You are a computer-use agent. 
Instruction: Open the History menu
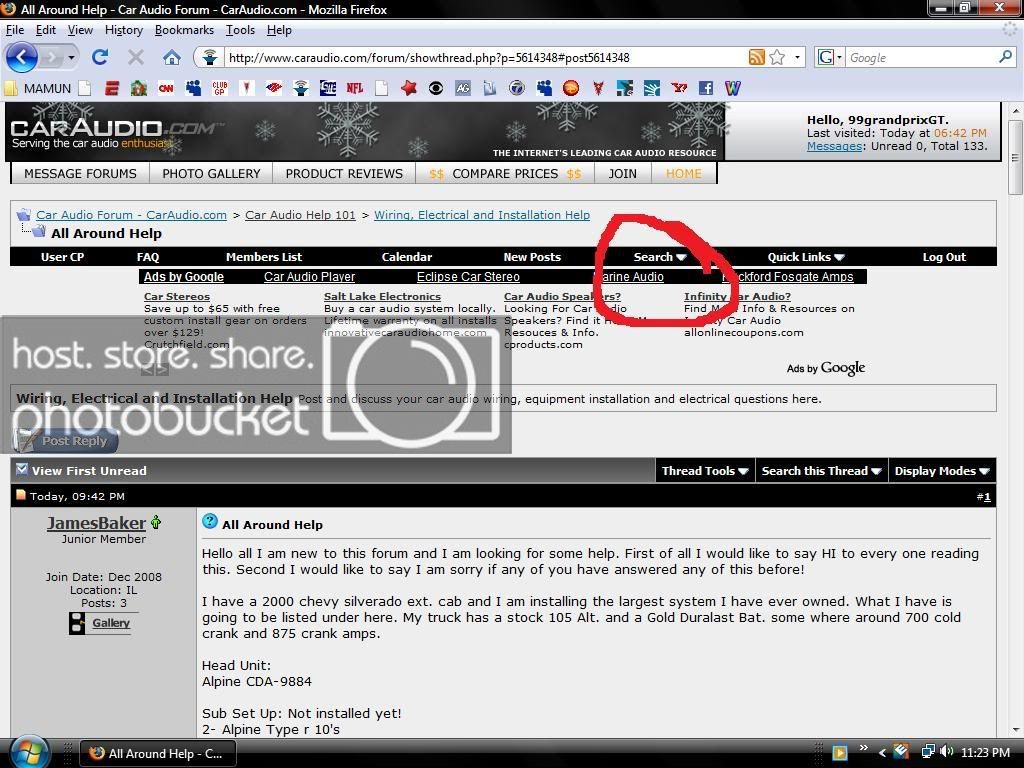tap(123, 30)
